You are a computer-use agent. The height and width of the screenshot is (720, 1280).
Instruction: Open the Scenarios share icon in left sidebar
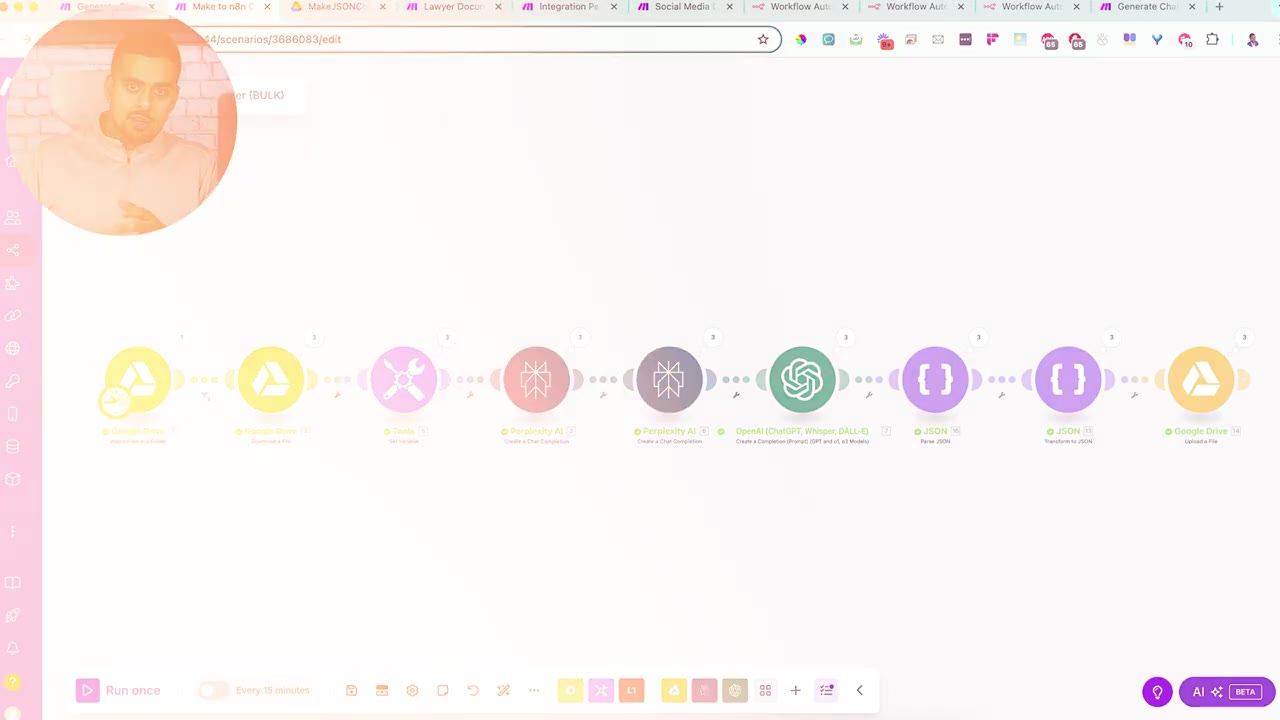click(13, 250)
